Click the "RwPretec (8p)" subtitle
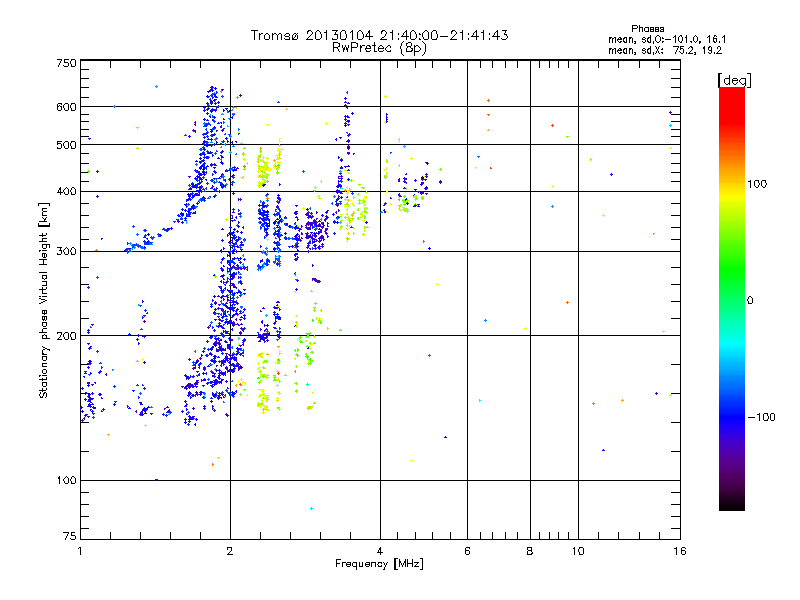Screen dimensions: 800x600 point(379,48)
